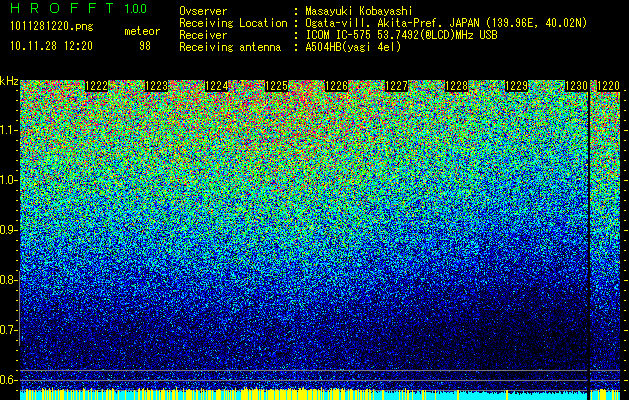Click the meteor label
The width and height of the screenshot is (629, 400).
click(x=142, y=31)
